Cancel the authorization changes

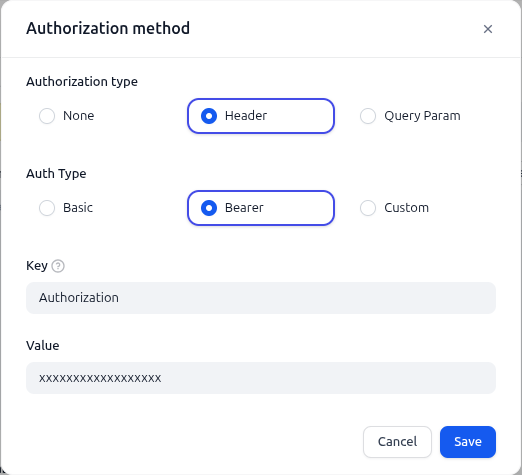[x=397, y=442]
